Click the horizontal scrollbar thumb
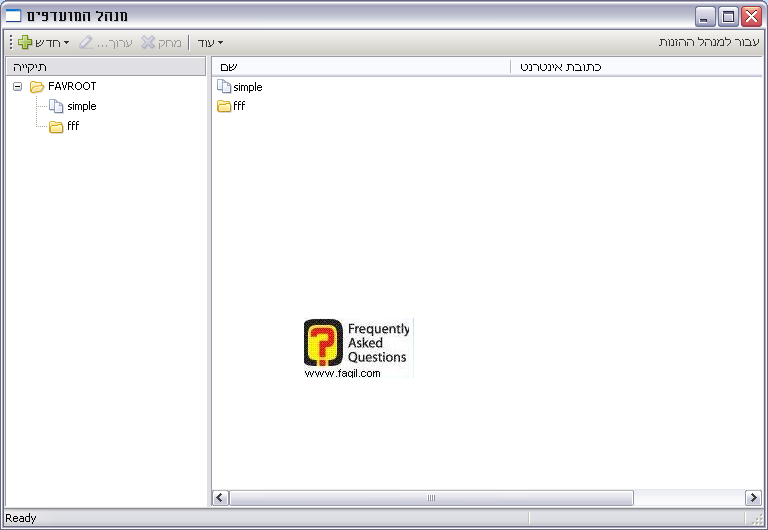 tap(431, 498)
